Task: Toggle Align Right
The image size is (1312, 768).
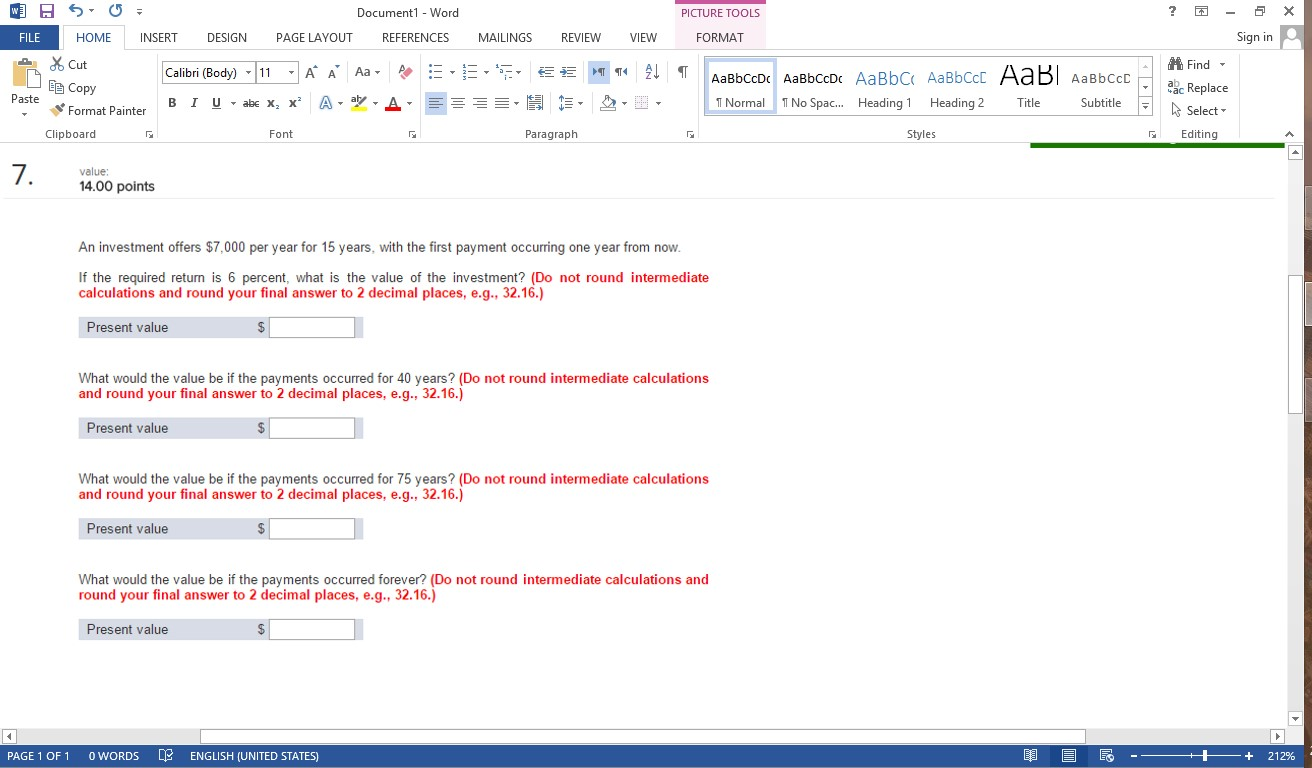Action: [x=480, y=103]
